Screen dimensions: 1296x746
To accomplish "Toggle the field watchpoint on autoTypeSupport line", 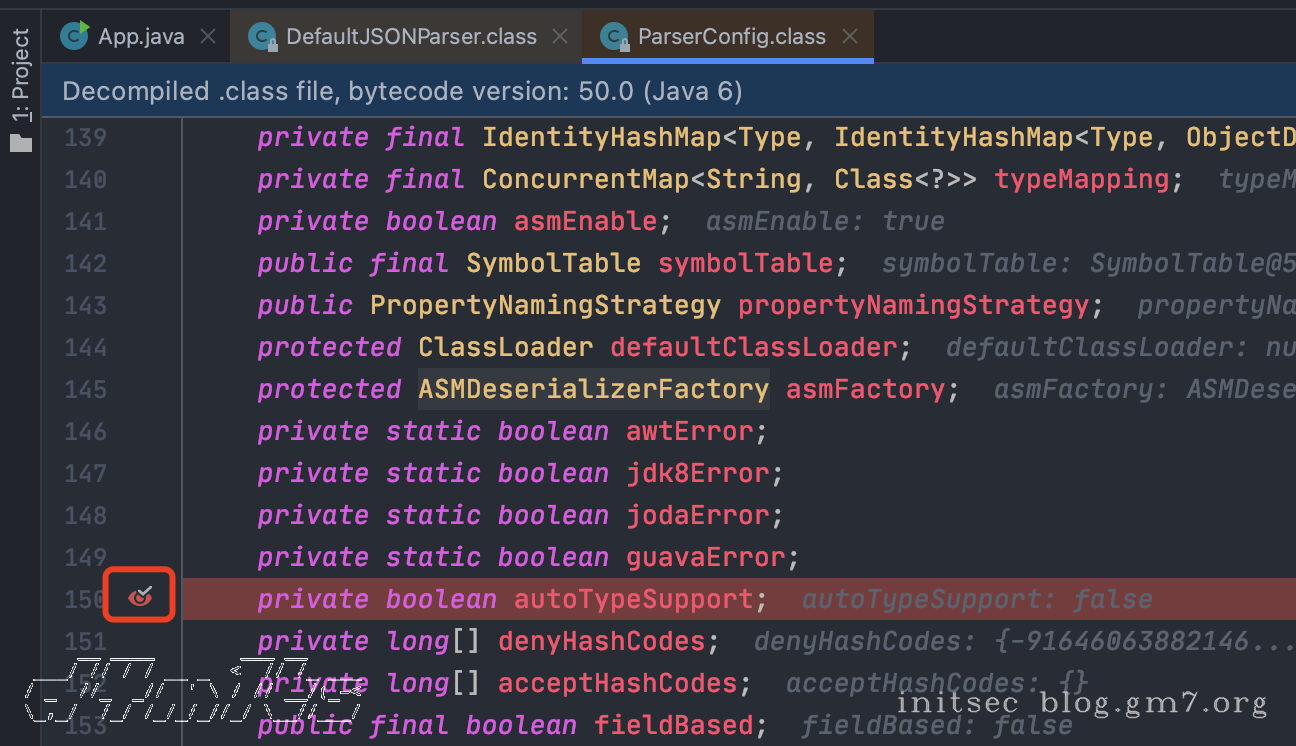I will click(142, 598).
